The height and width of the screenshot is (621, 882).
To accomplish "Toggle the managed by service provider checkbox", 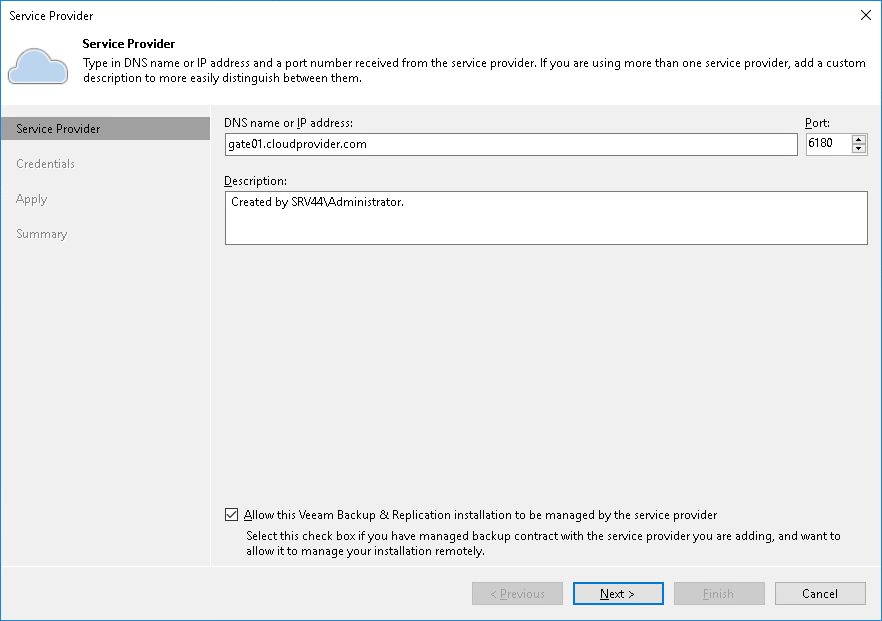I will pos(232,515).
